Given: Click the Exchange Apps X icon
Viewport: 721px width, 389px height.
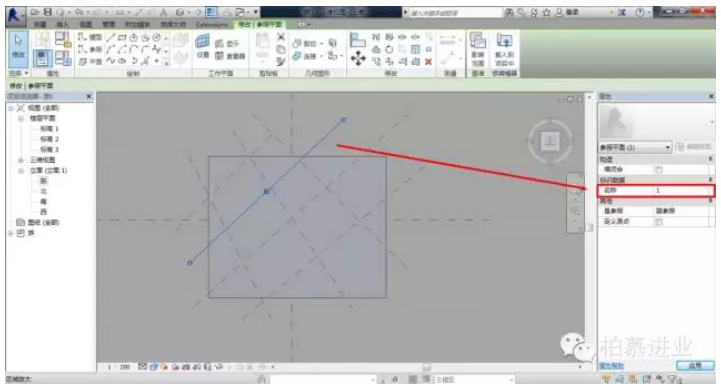Looking at the screenshot, I should [x=622, y=13].
